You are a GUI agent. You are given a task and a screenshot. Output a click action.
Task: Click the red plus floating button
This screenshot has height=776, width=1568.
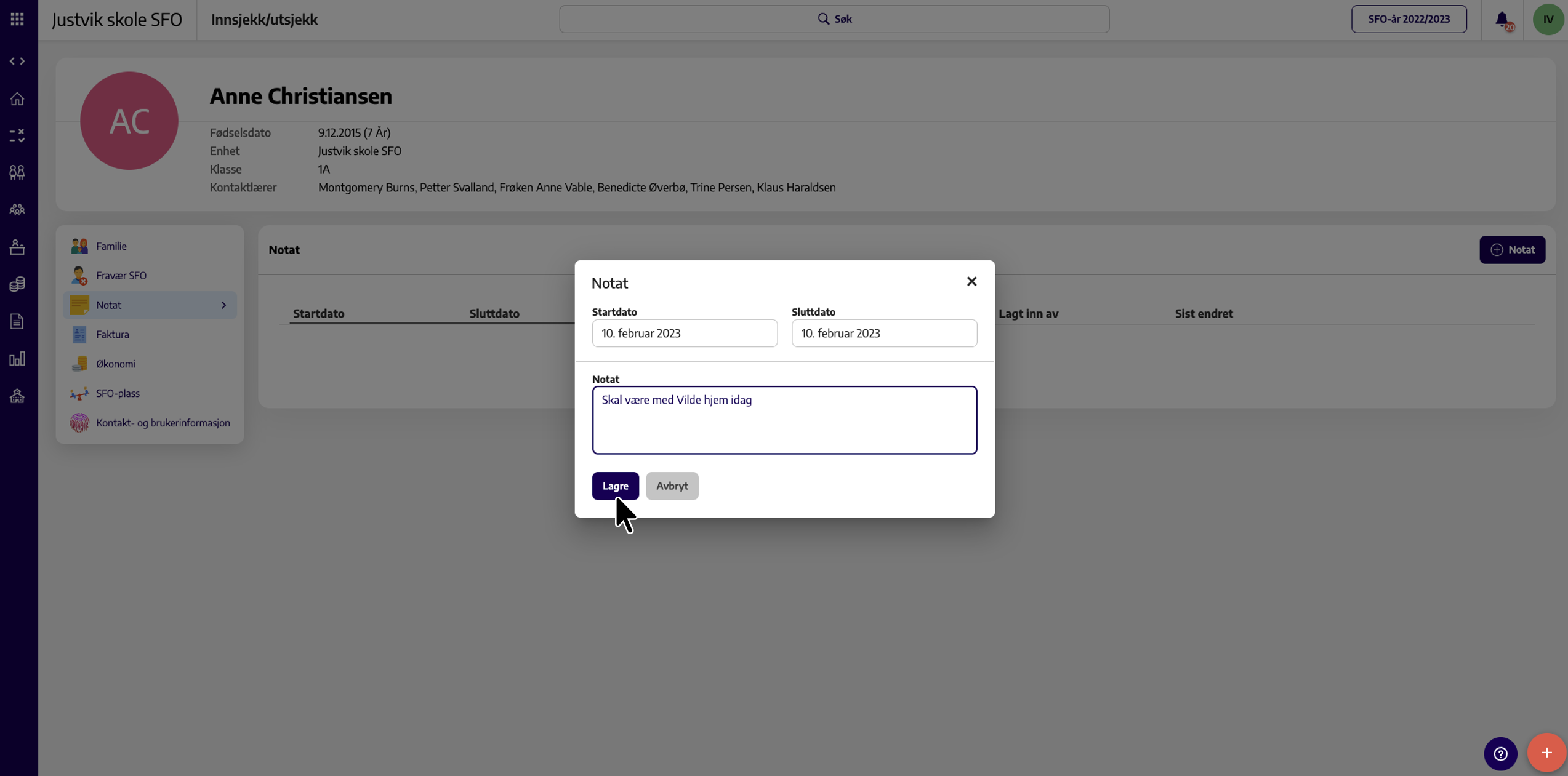click(1546, 753)
